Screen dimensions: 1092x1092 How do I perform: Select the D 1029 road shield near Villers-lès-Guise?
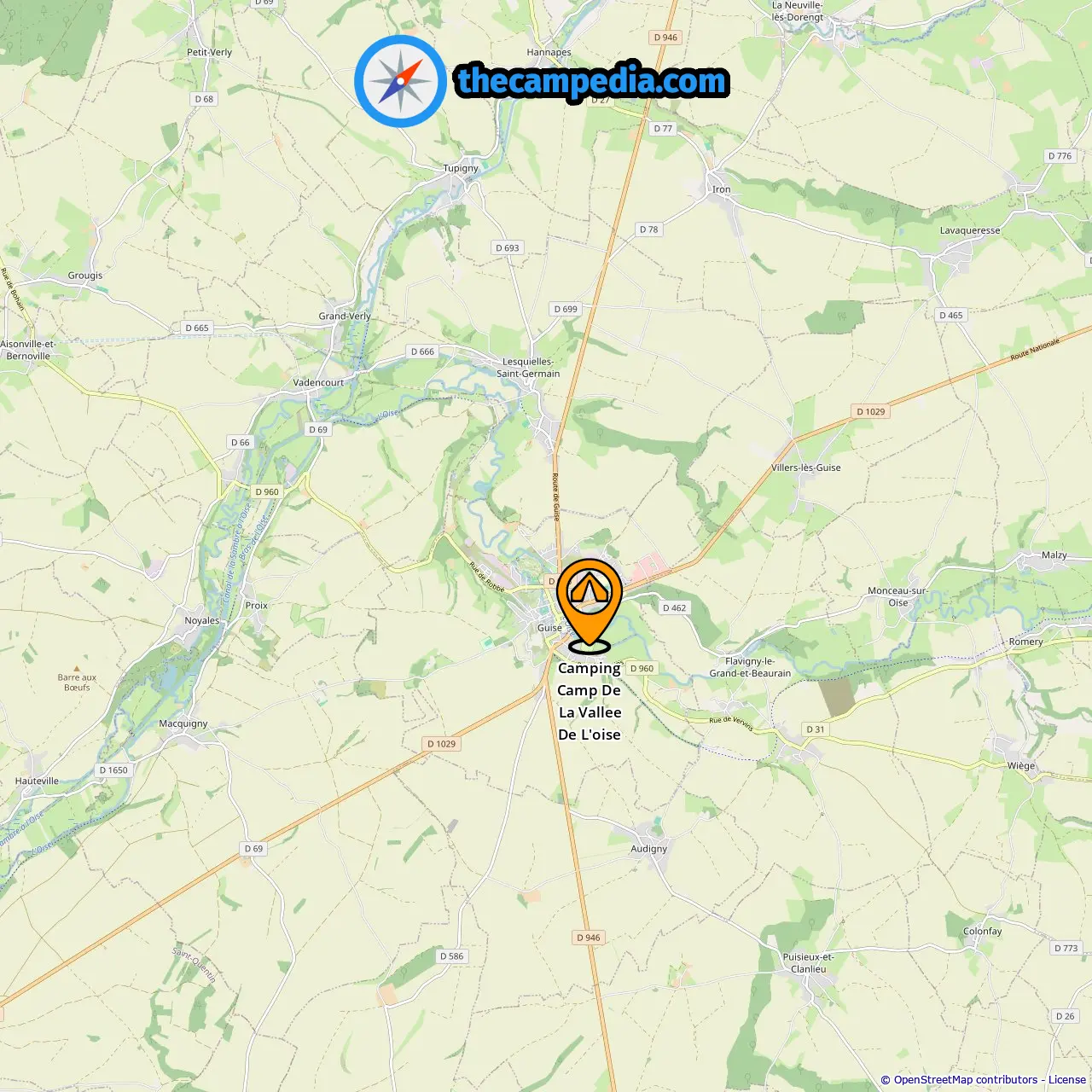pyautogui.click(x=871, y=411)
